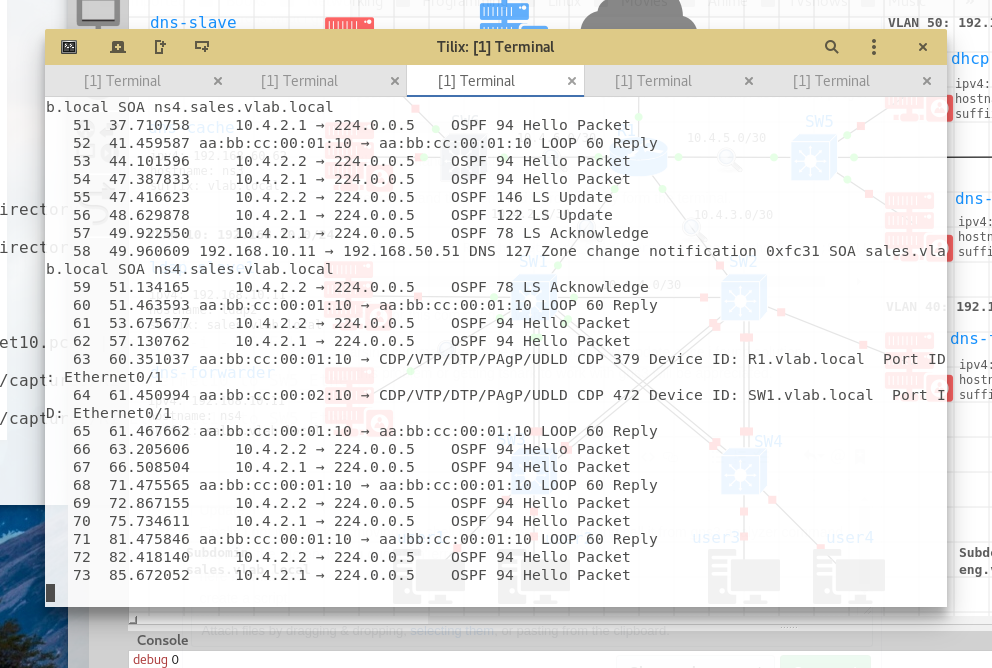Viewport: 992px width, 668px height.
Task: Click the green progress bar near the console
Action: pos(825,662)
